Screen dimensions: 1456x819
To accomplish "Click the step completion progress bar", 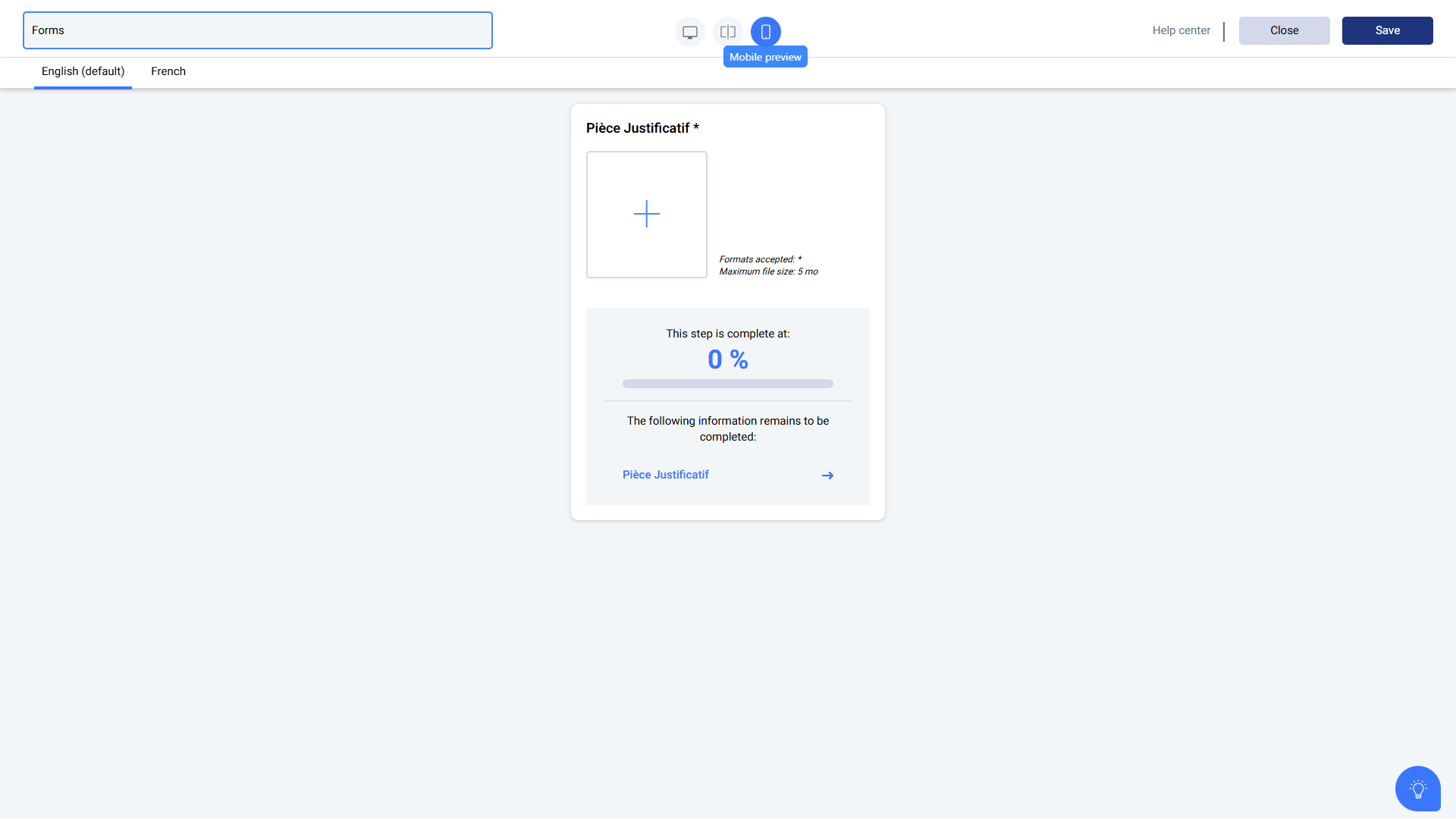I will [727, 384].
